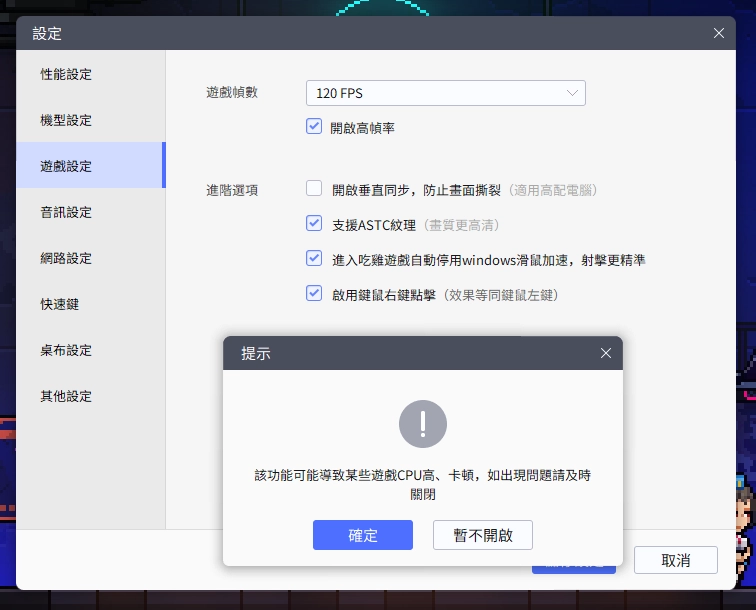Open the 機型設定 section
This screenshot has width=756, height=610.
pos(66,120)
